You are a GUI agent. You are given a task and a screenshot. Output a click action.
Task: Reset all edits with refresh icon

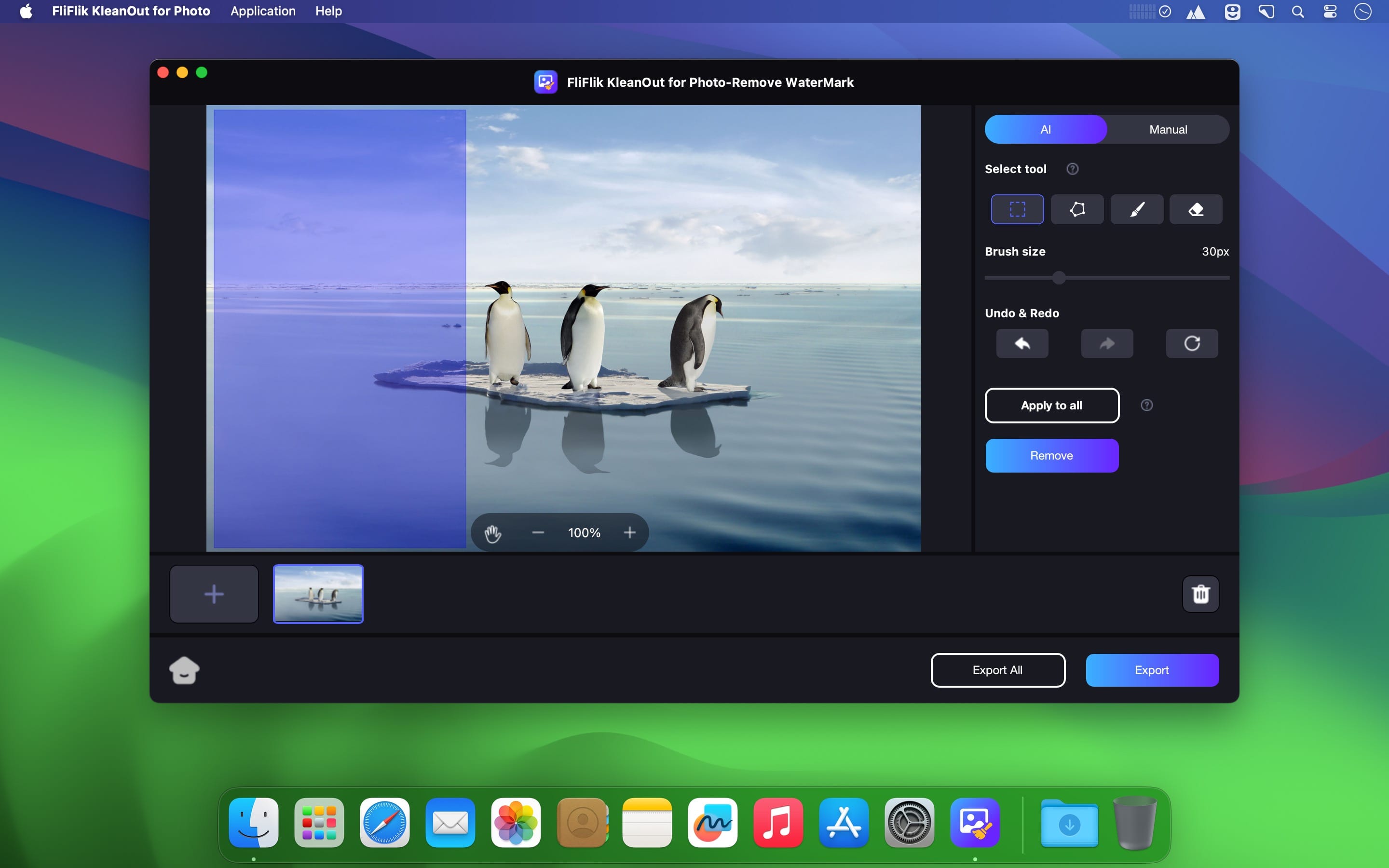[1192, 343]
